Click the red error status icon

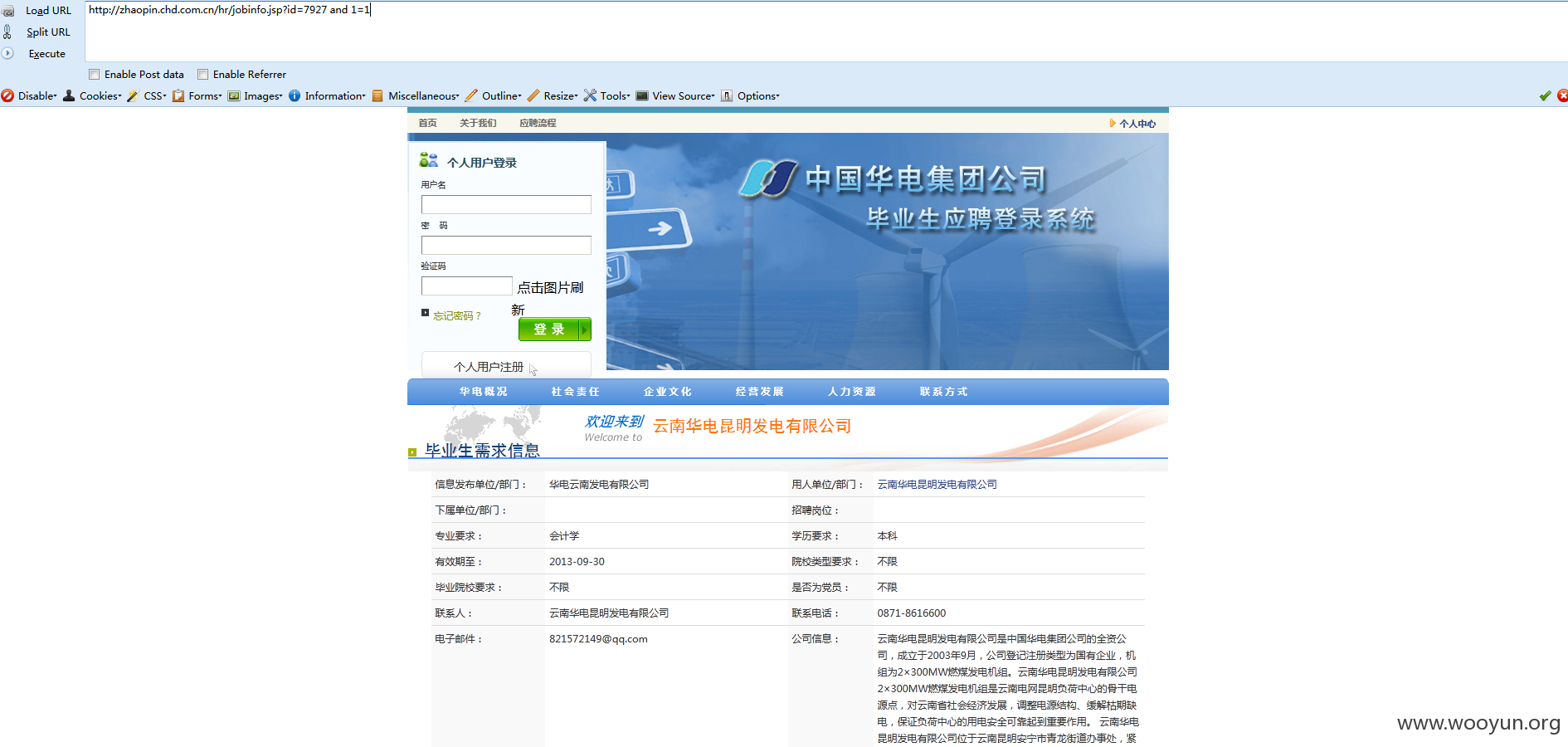[1562, 95]
